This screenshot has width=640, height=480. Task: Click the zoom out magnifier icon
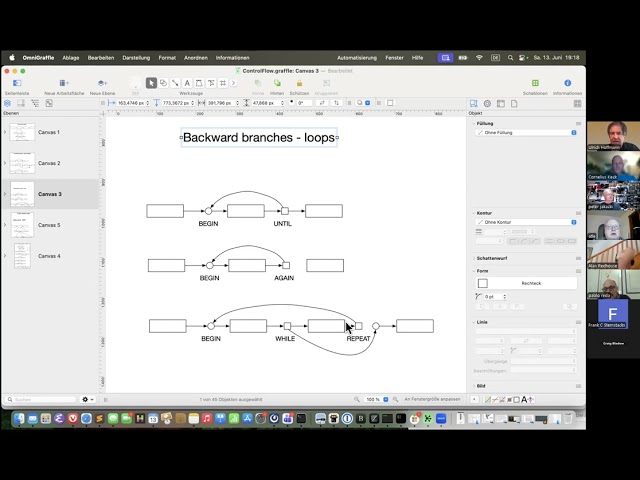(x=357, y=399)
